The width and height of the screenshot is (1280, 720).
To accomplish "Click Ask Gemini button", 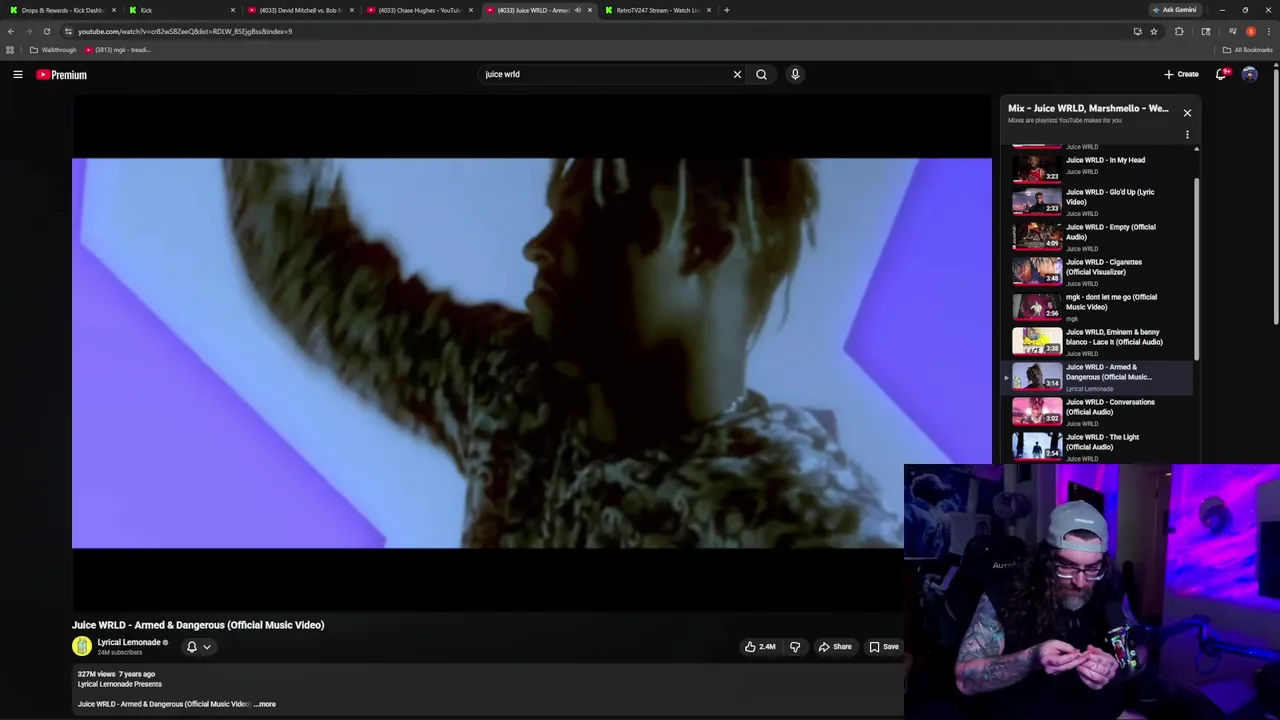I will tap(1175, 10).
